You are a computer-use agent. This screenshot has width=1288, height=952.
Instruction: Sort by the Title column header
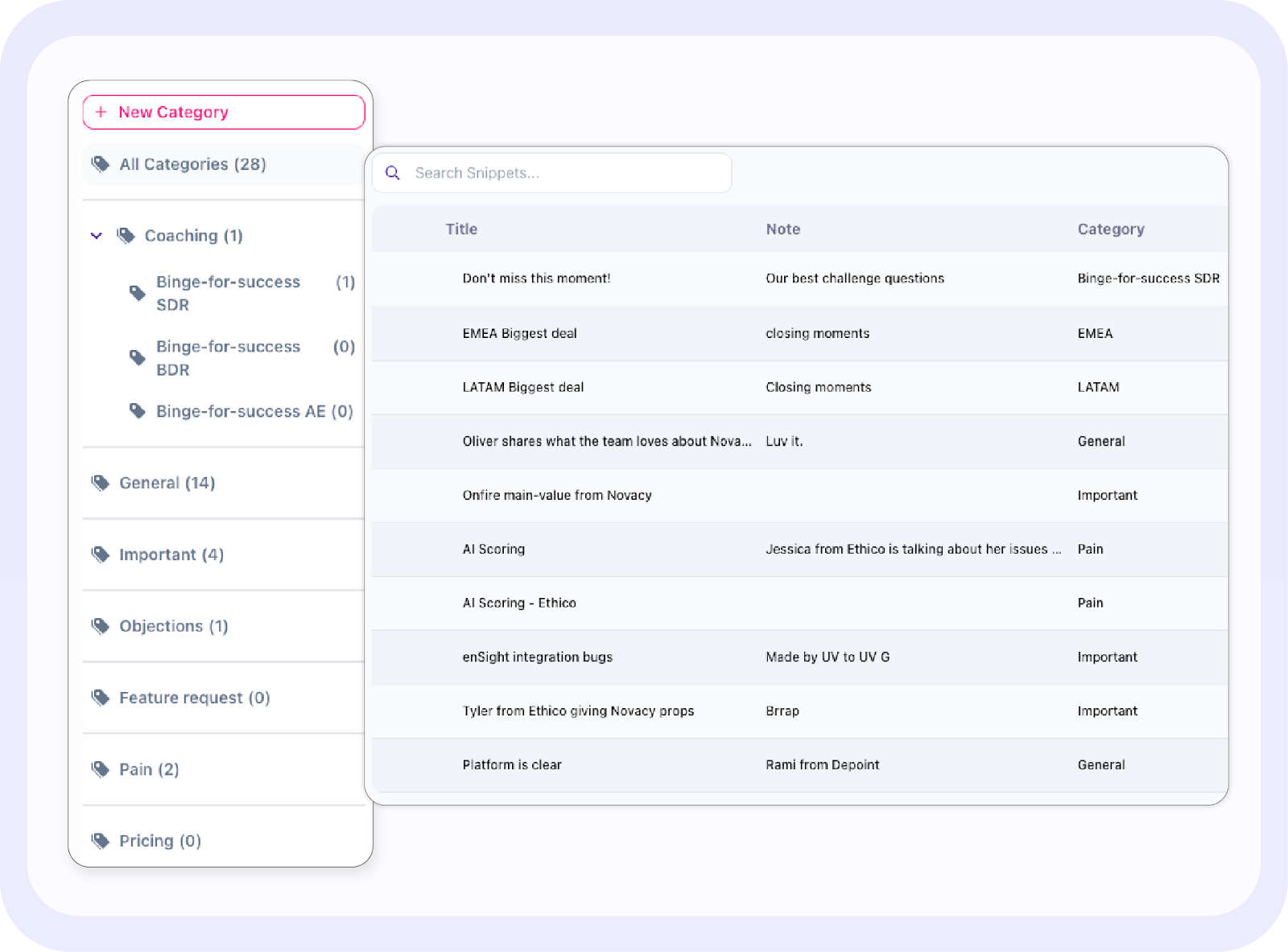(x=461, y=229)
